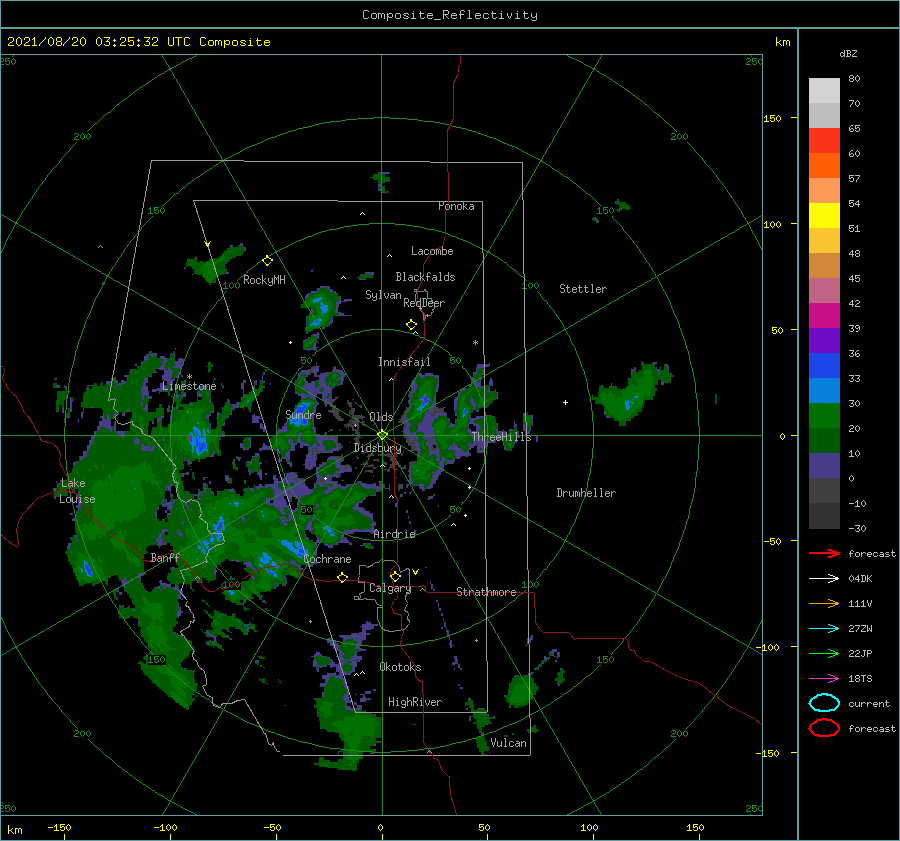The height and width of the screenshot is (841, 900).
Task: Click the orange 111V arrow icon
Action: (824, 603)
